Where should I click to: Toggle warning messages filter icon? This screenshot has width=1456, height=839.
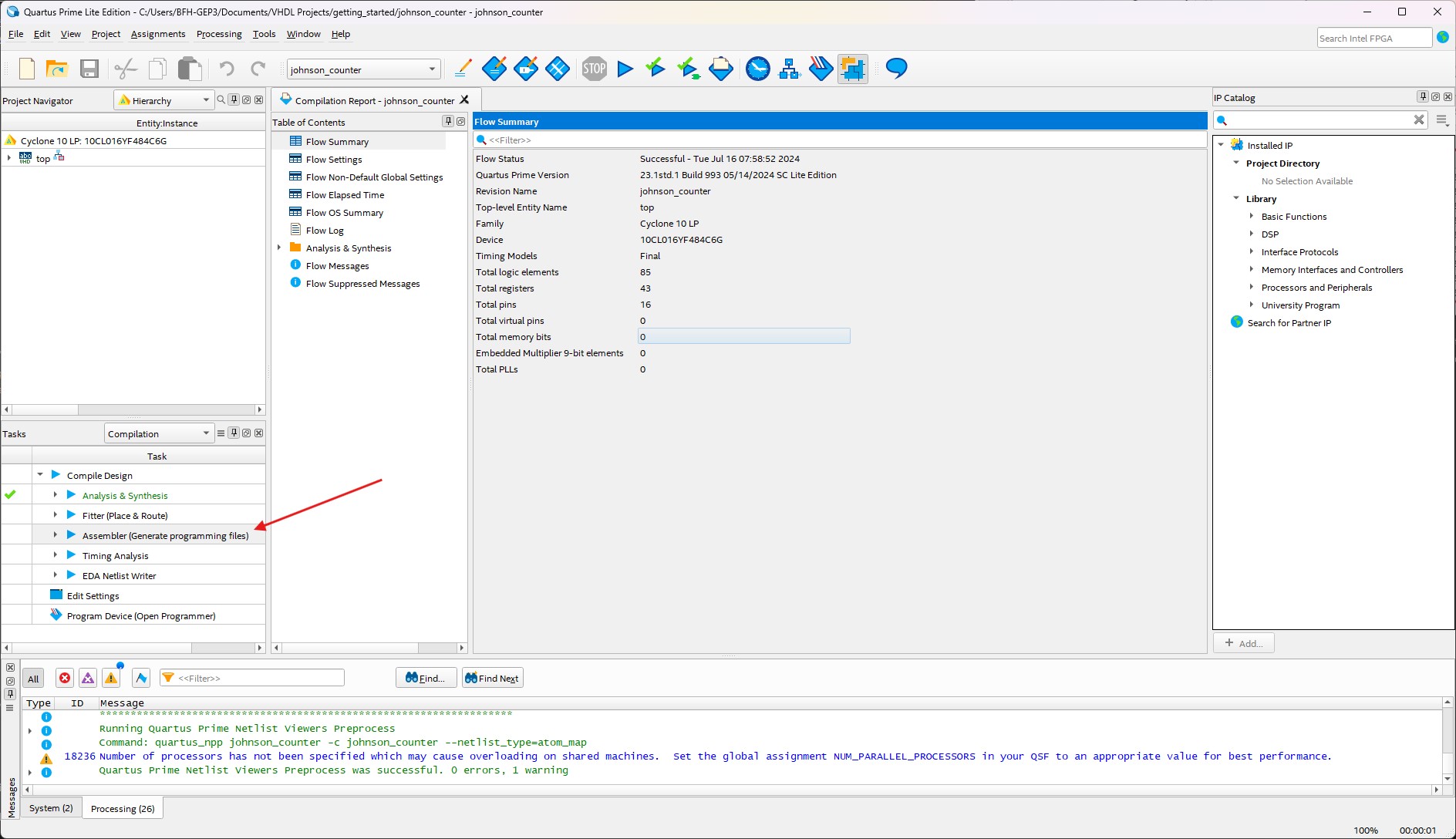tap(111, 679)
